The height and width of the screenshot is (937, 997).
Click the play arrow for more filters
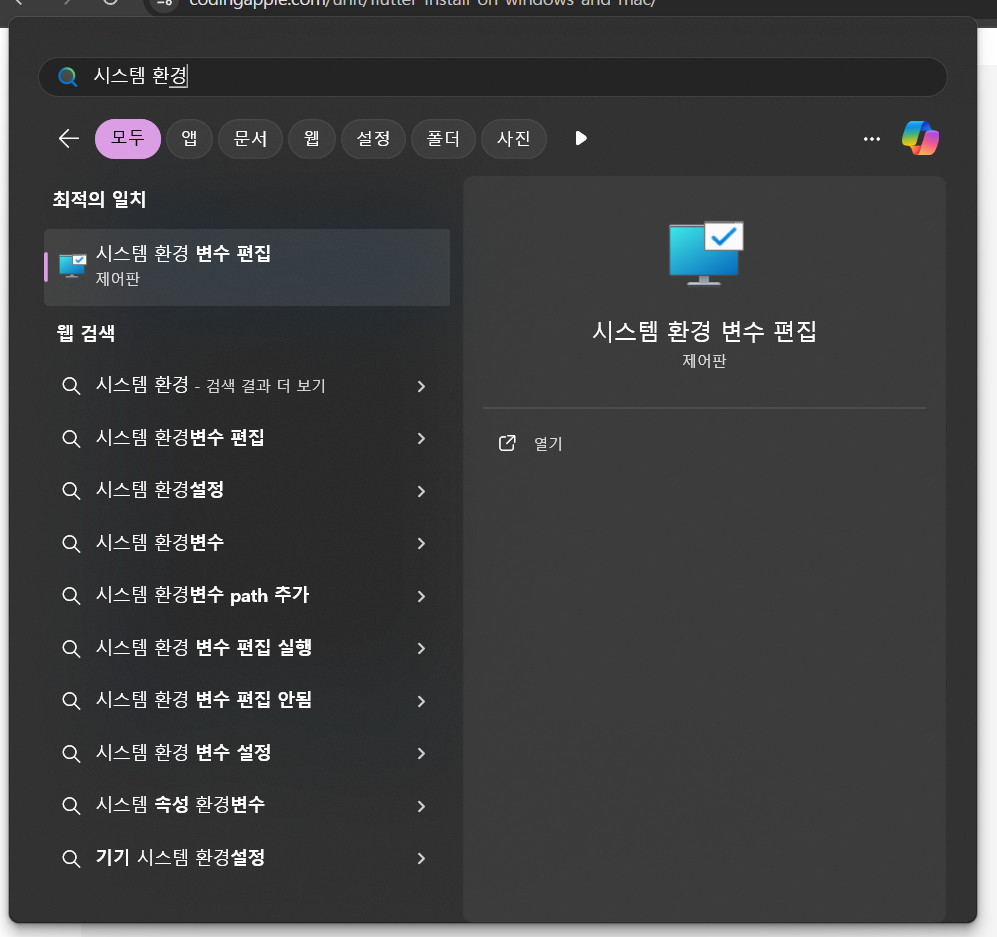(x=581, y=139)
